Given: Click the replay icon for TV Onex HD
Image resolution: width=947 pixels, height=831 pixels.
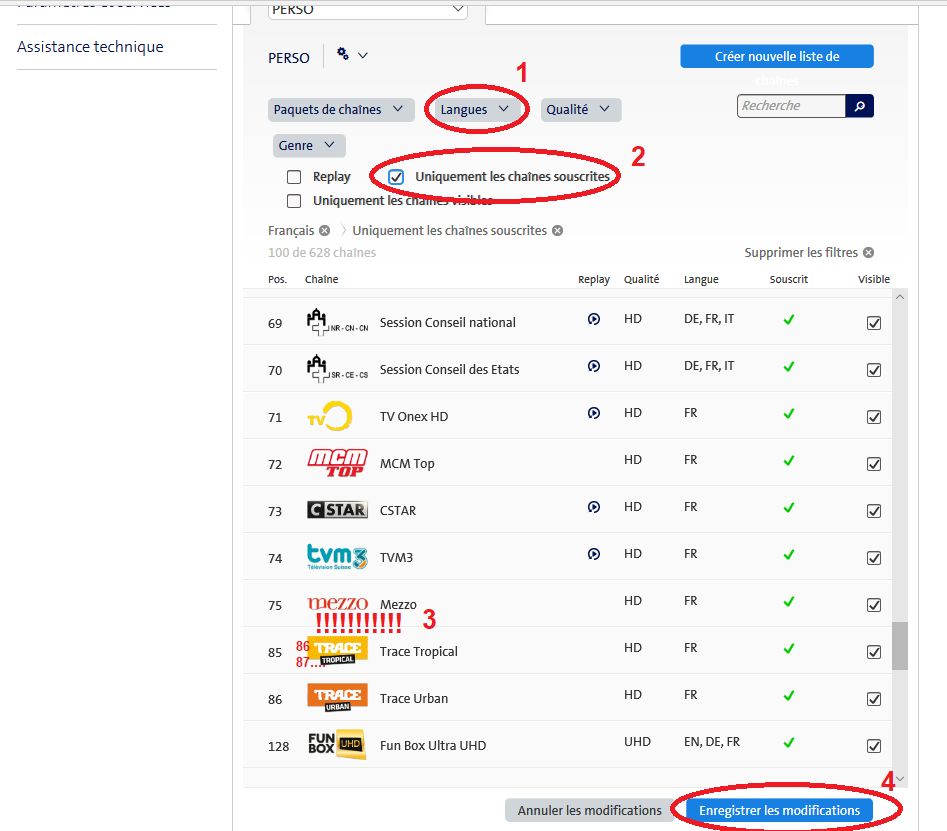Looking at the screenshot, I should tap(594, 413).
